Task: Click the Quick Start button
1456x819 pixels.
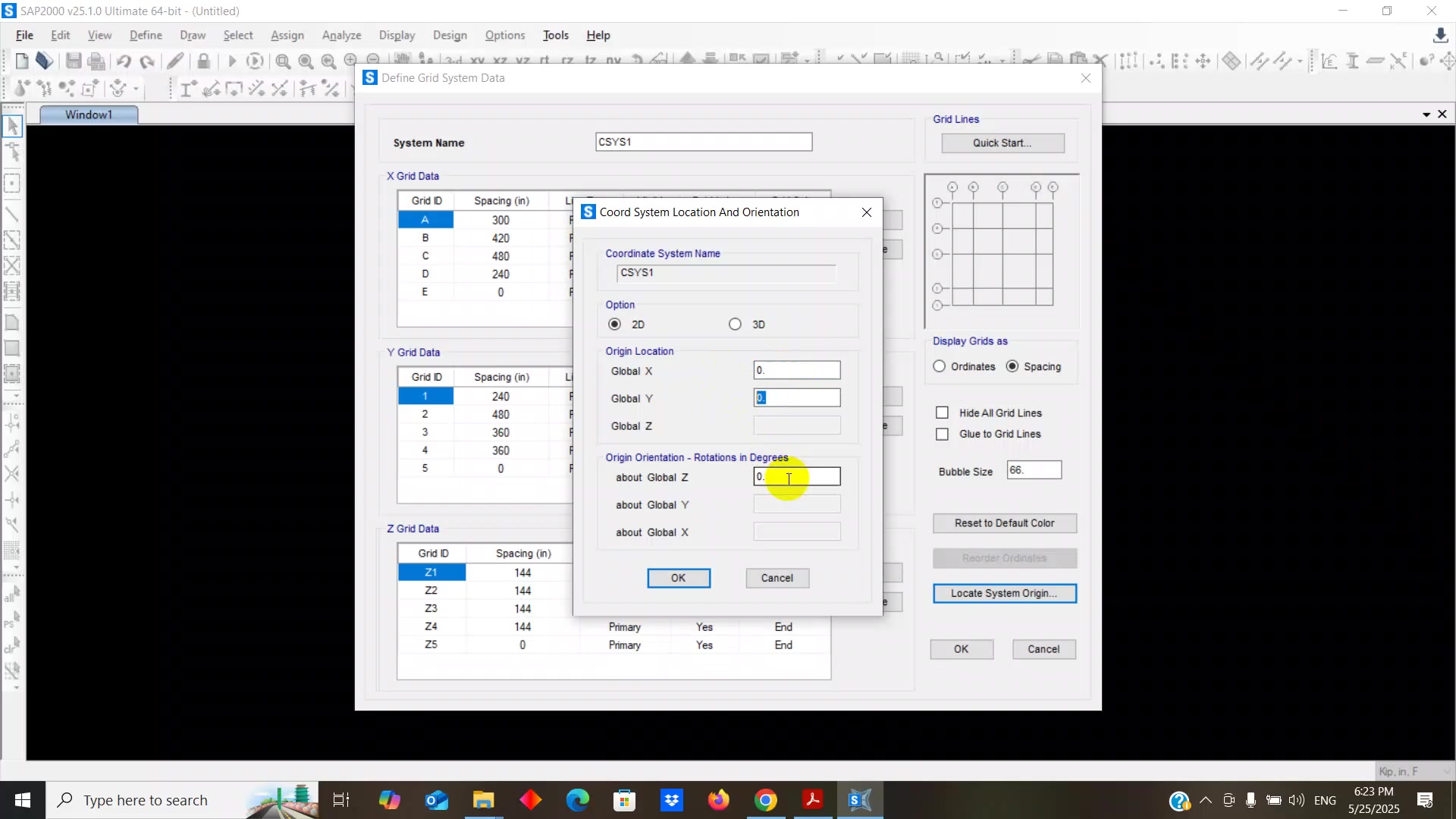Action: point(1003,143)
